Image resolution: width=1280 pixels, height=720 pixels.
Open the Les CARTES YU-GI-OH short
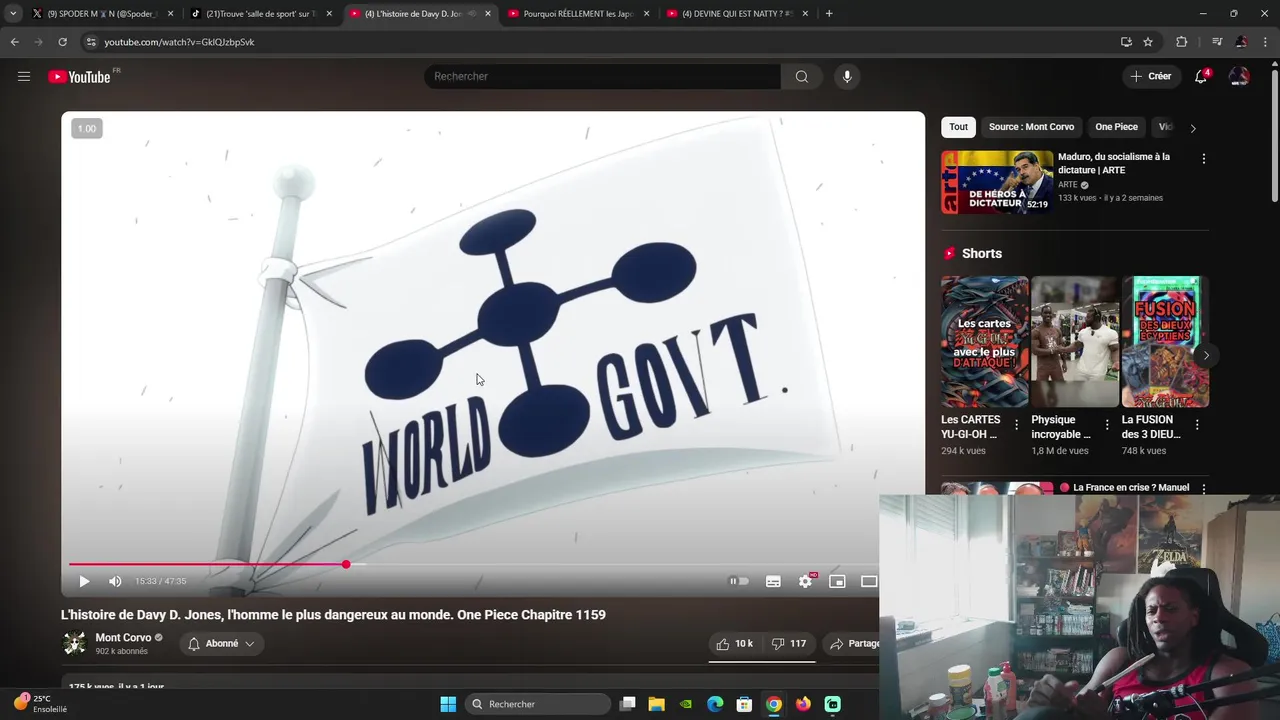(x=984, y=342)
